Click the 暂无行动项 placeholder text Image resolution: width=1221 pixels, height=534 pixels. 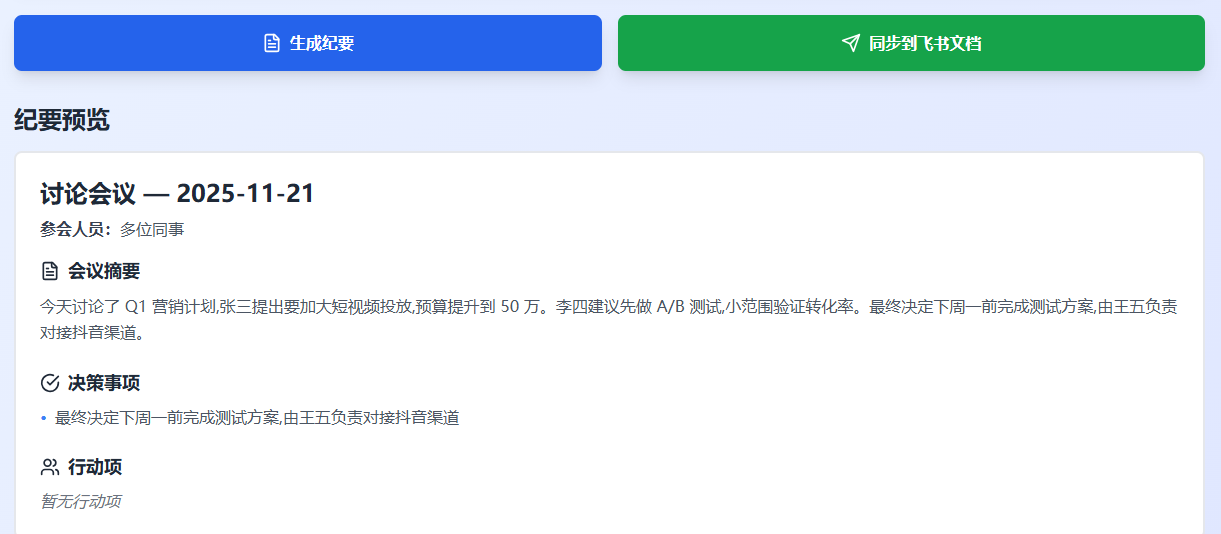coord(81,501)
